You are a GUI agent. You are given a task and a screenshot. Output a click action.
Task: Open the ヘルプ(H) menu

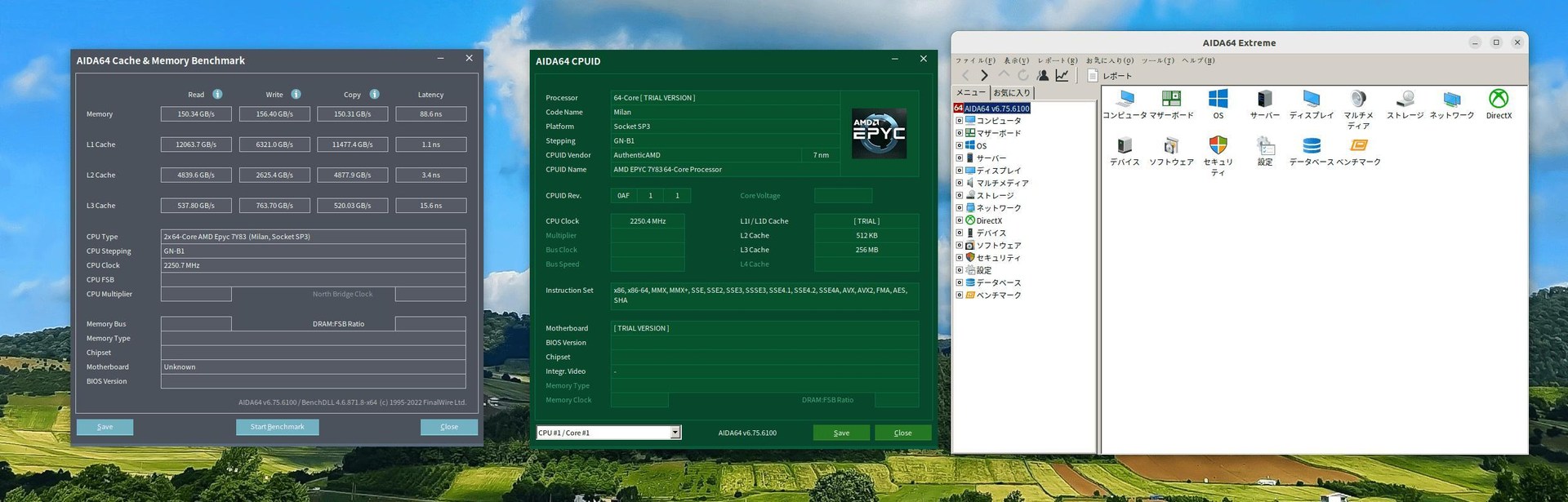coord(1198,60)
